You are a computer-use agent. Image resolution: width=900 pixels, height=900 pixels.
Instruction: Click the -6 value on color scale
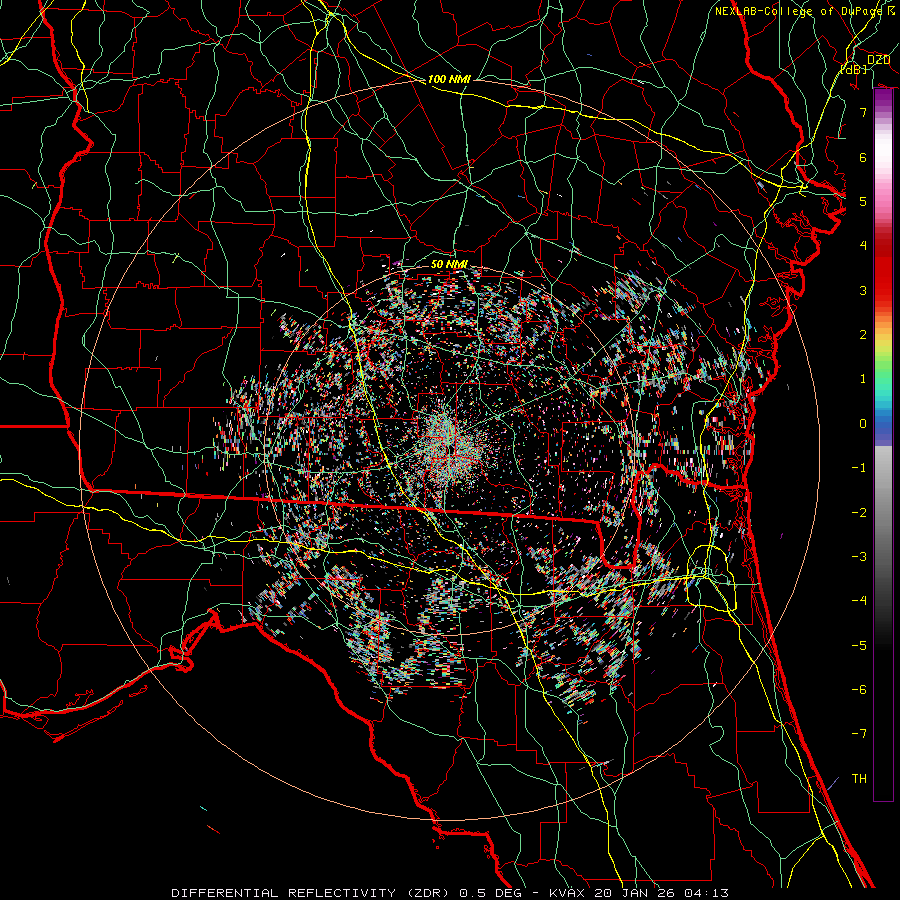click(x=859, y=690)
